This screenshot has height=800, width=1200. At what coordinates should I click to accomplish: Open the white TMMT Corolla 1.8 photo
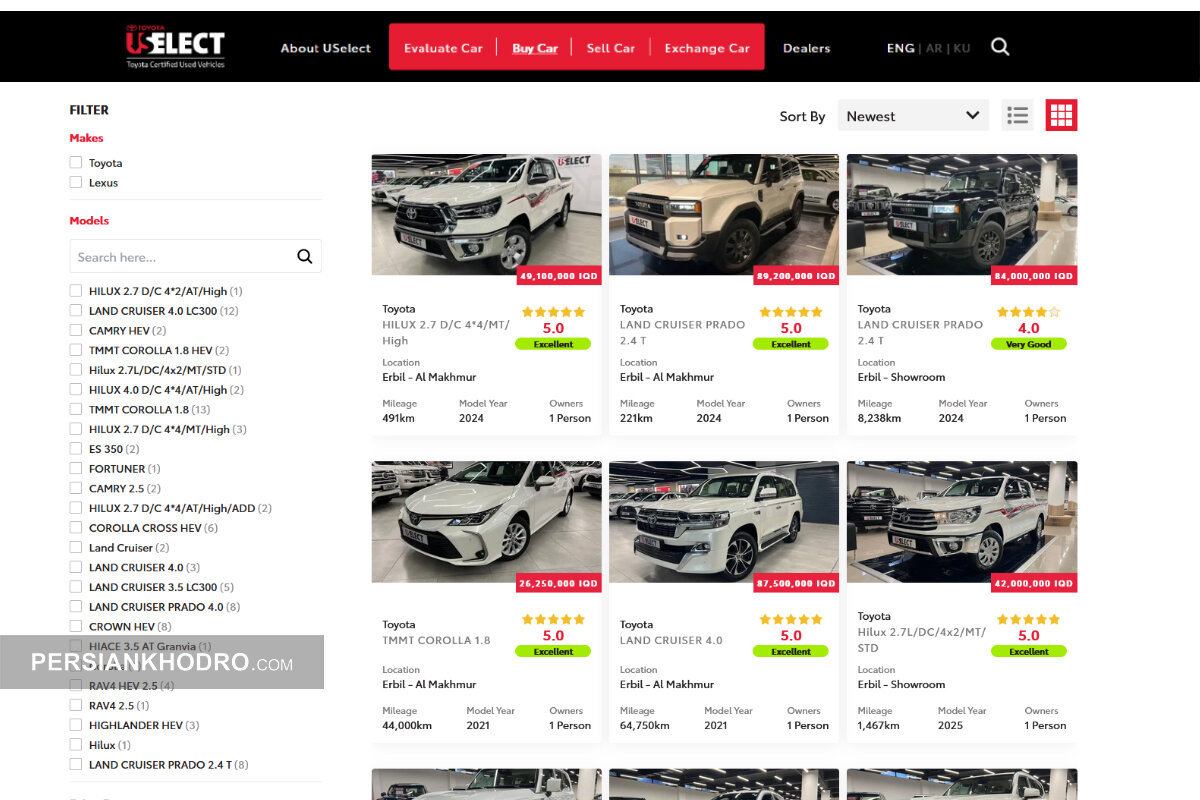click(486, 520)
